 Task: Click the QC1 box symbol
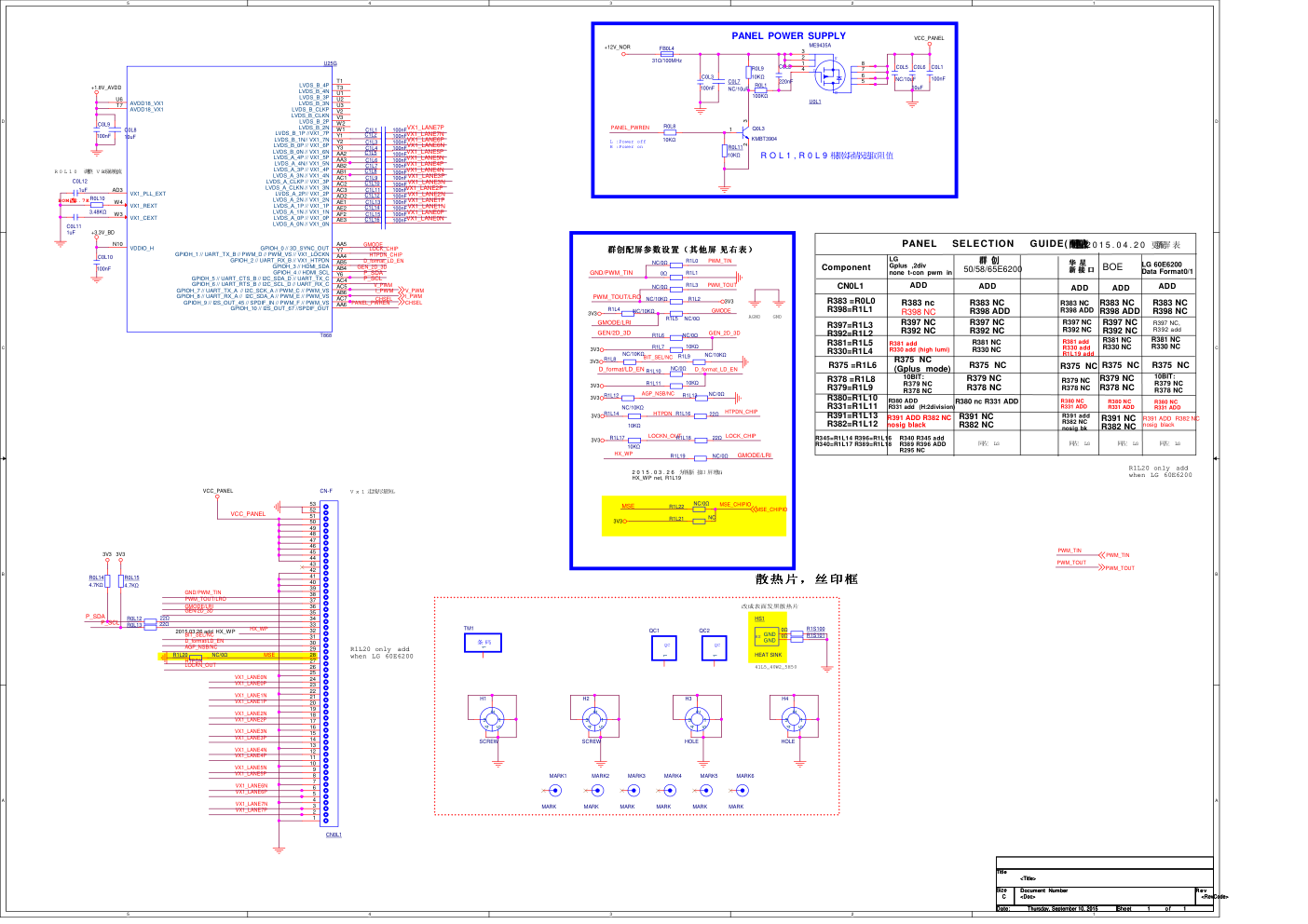pos(664,647)
